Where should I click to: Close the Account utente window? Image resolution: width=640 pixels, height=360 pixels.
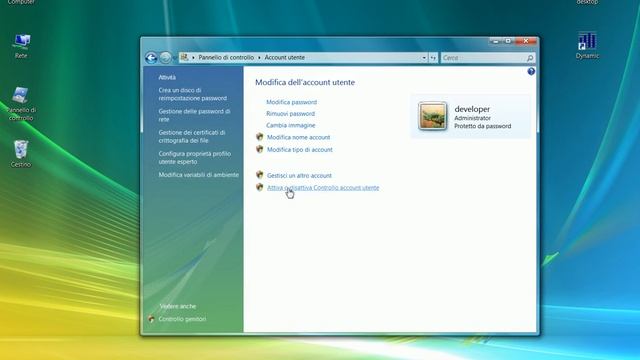pos(526,41)
